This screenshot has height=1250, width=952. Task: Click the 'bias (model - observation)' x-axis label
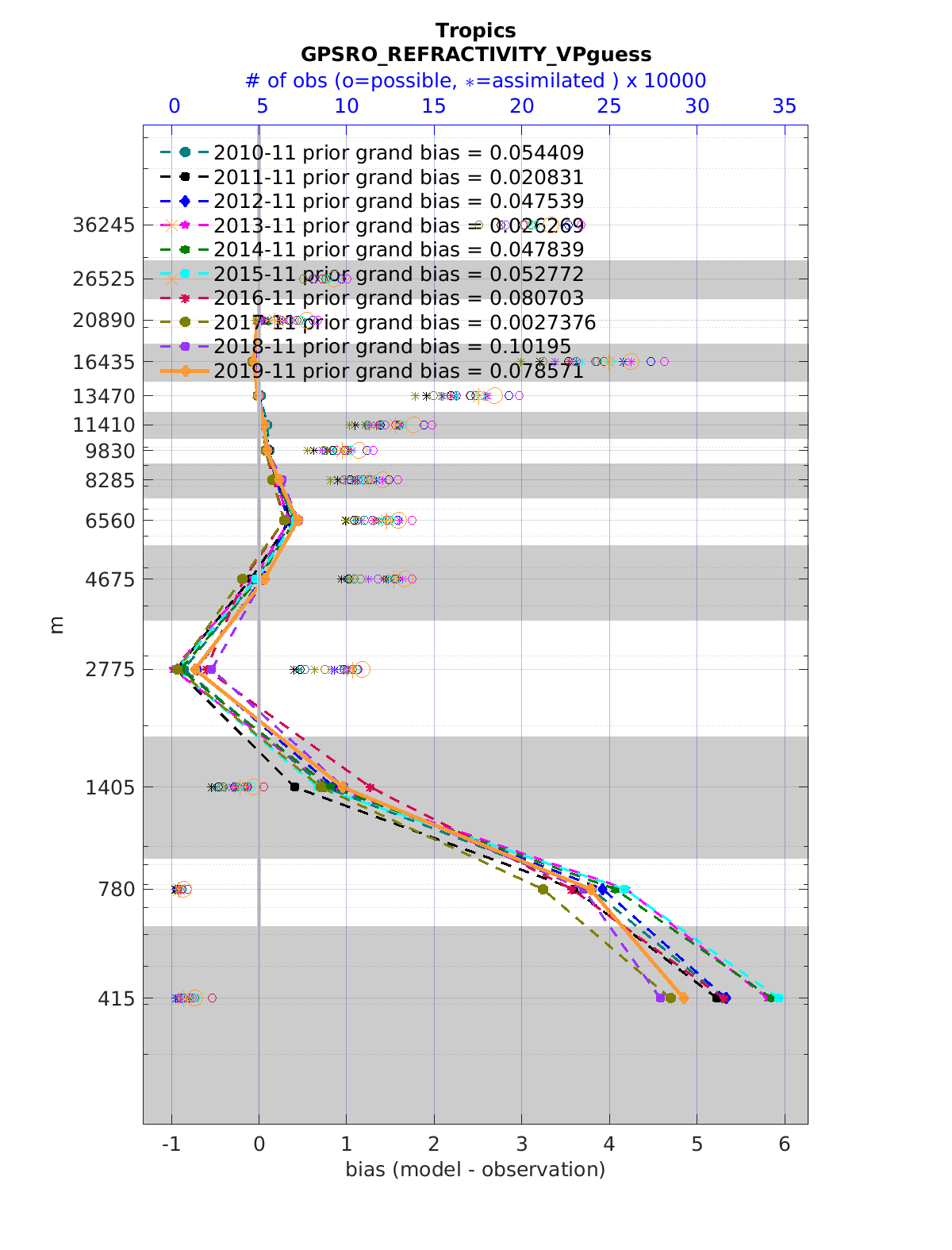[475, 1169]
